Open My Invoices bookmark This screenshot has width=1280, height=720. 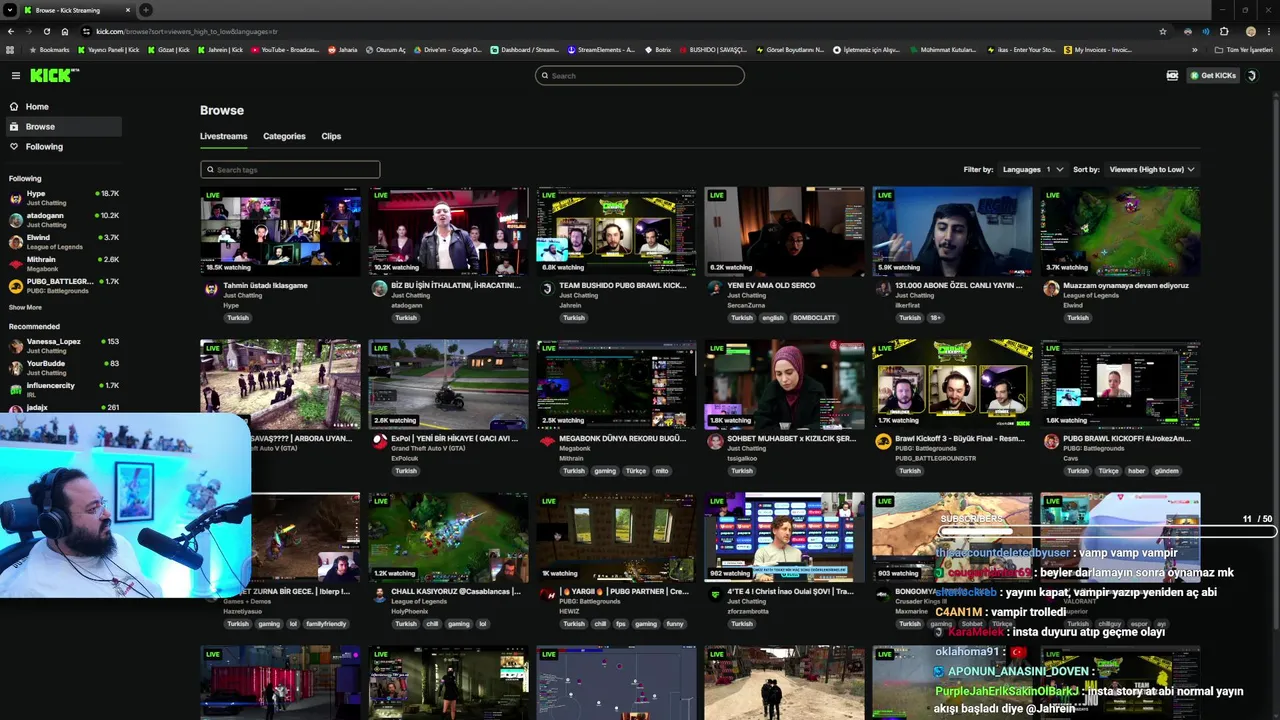(1098, 49)
